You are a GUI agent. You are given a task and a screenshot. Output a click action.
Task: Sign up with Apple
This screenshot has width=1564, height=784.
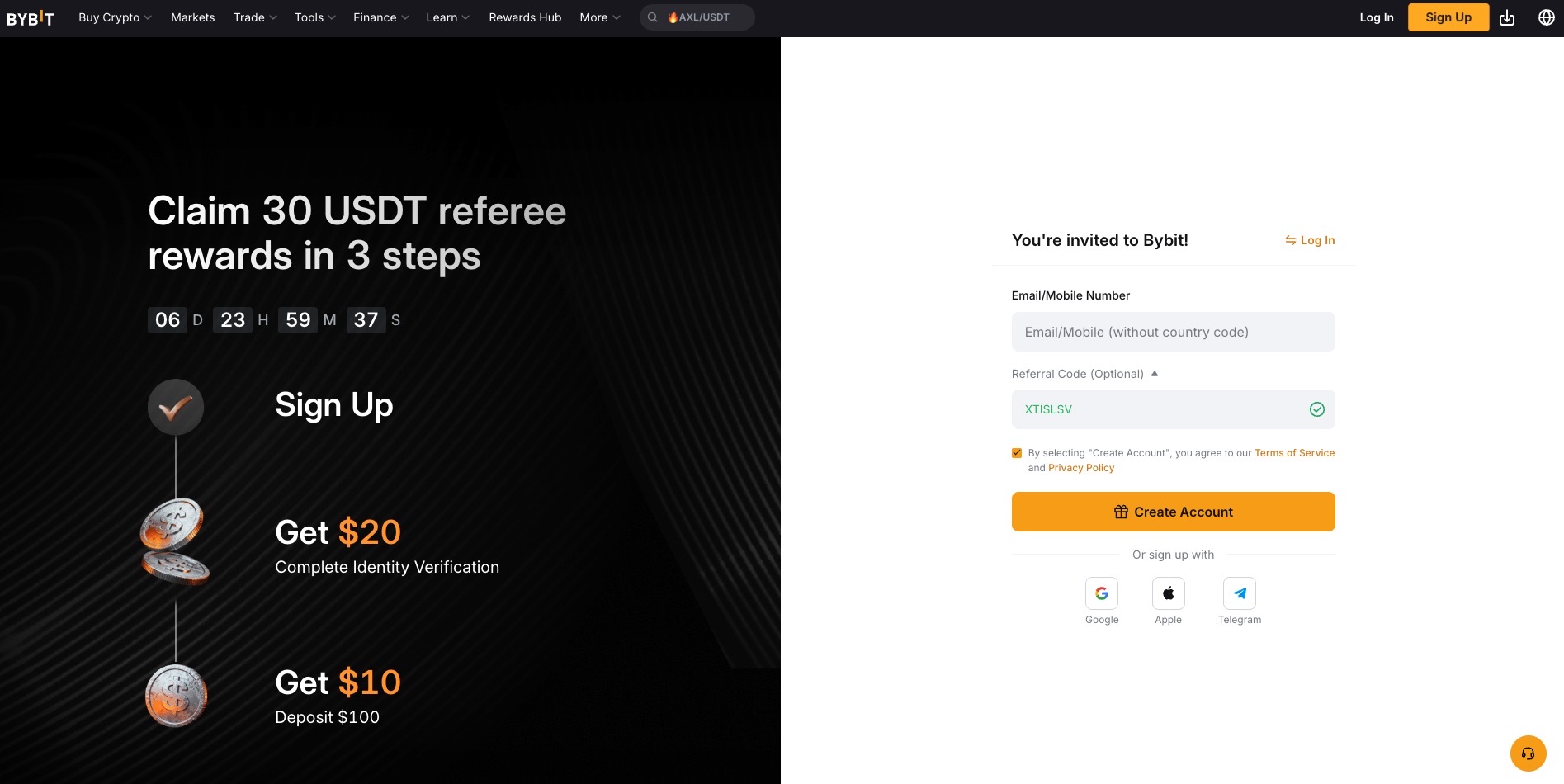point(1168,593)
